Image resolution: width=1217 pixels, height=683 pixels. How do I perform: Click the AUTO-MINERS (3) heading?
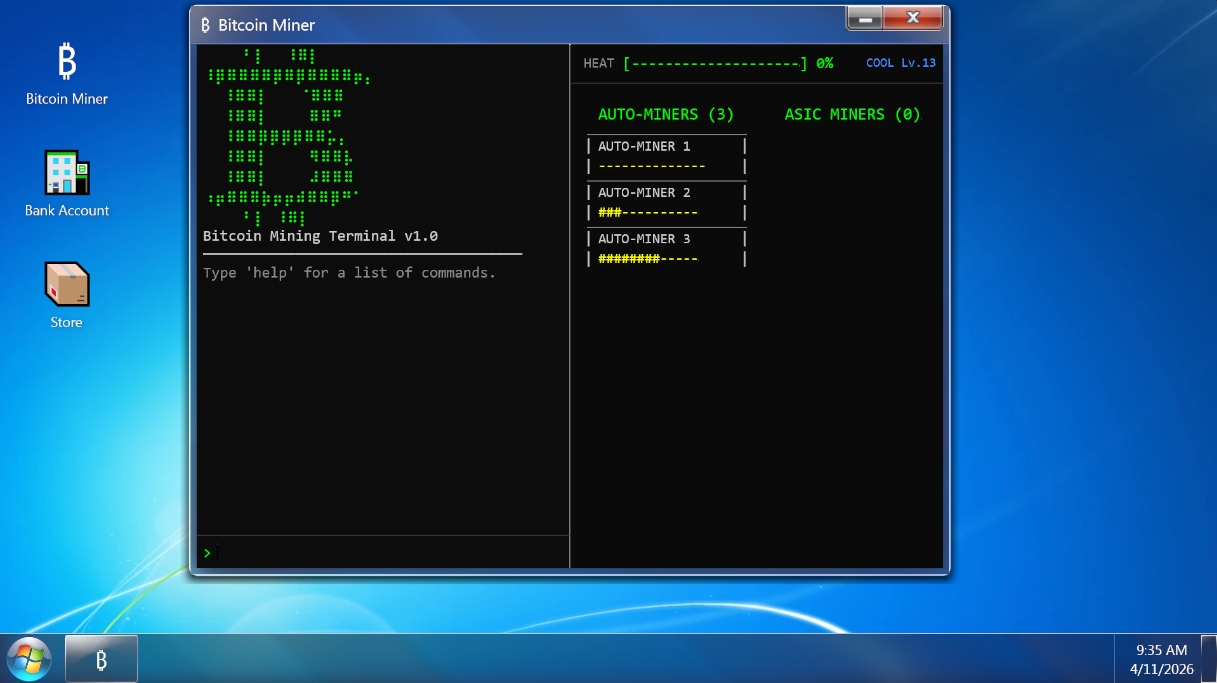(665, 115)
